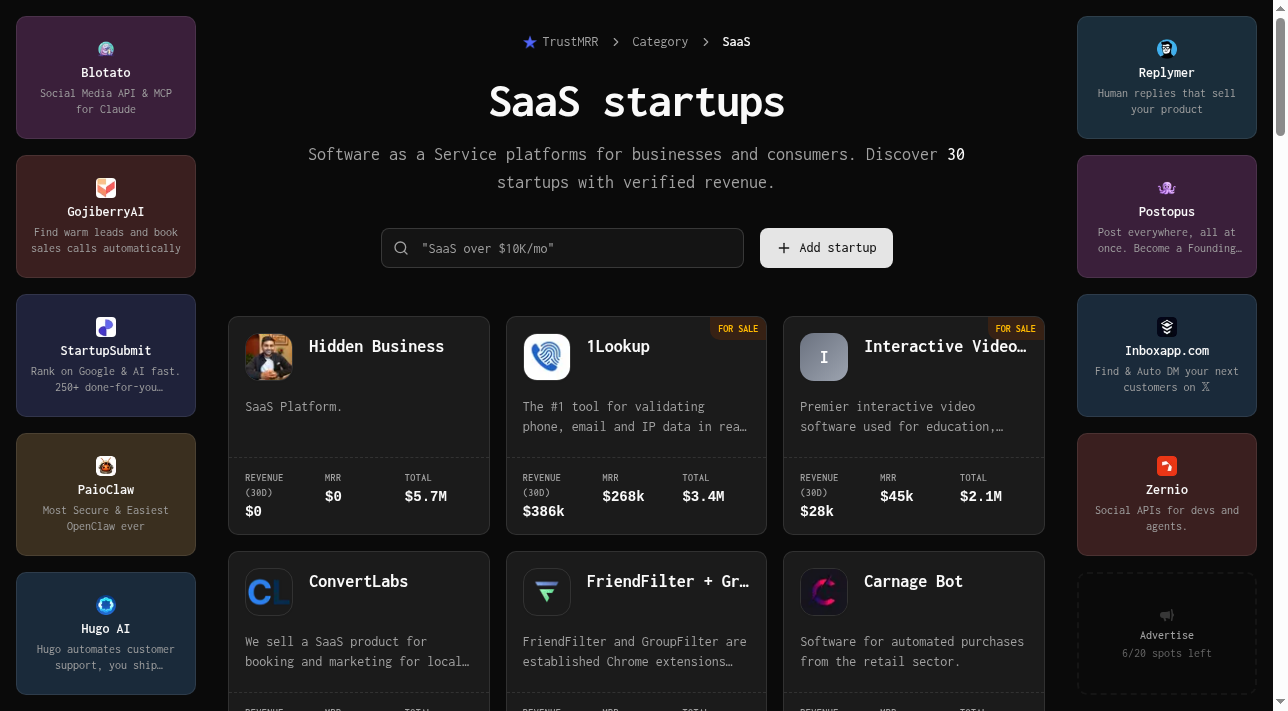
Task: Open the FriendFilter startup title
Action: (x=668, y=581)
